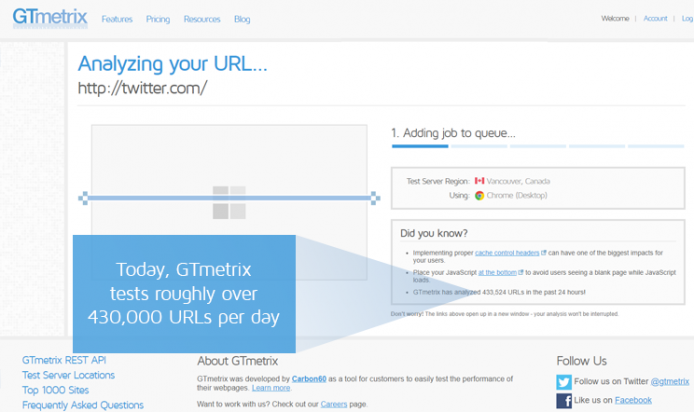View the Top 1000 Sites
Viewport: 694px width, 412px height.
(55, 390)
